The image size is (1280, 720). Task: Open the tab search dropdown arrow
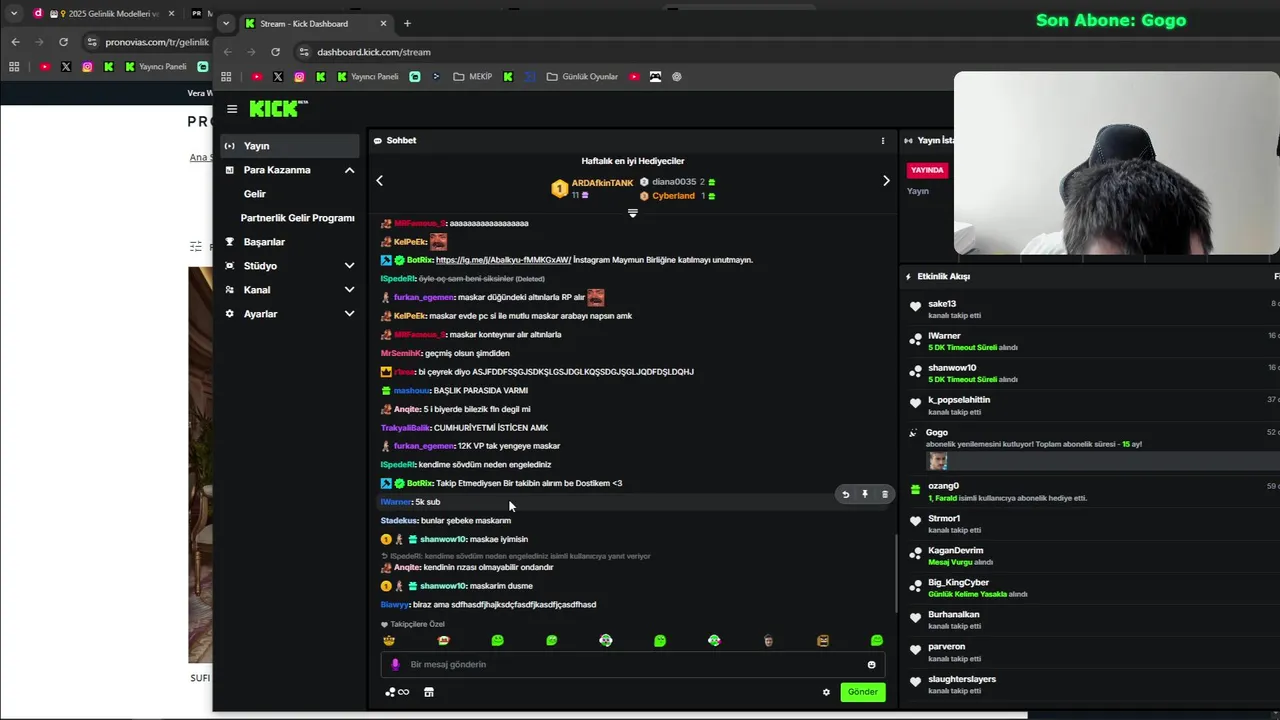point(226,23)
